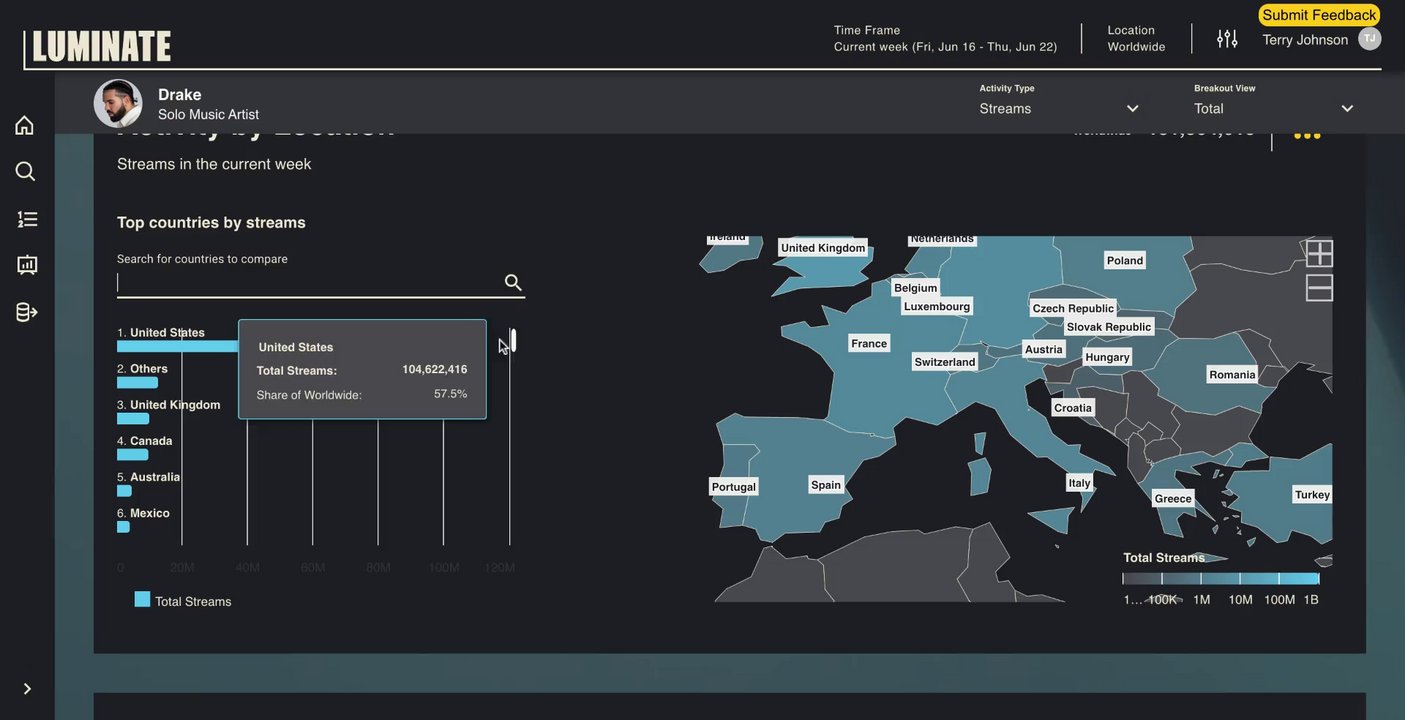
Task: Click the Austria label on the map
Action: pyautogui.click(x=1044, y=350)
